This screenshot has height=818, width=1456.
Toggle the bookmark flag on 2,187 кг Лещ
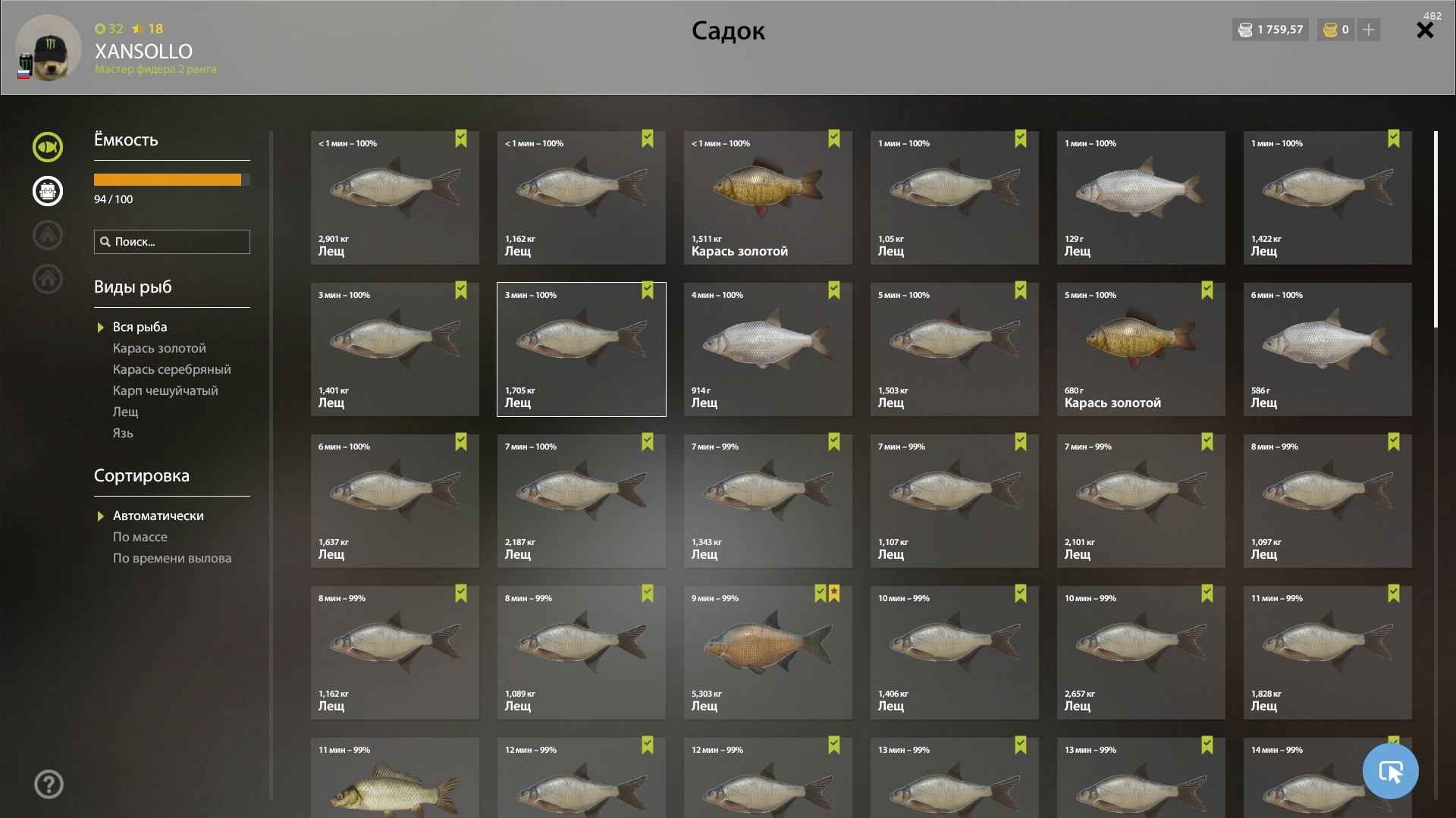648,442
